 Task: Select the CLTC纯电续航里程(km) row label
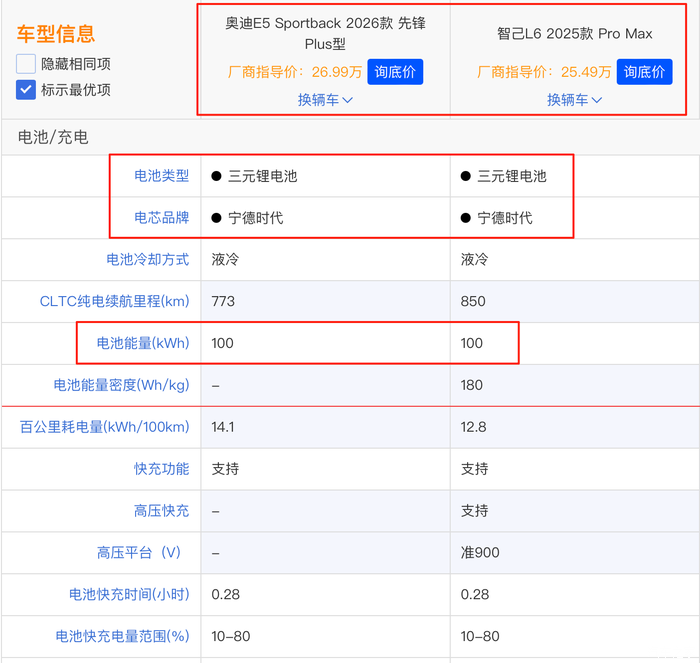[x=114, y=301]
